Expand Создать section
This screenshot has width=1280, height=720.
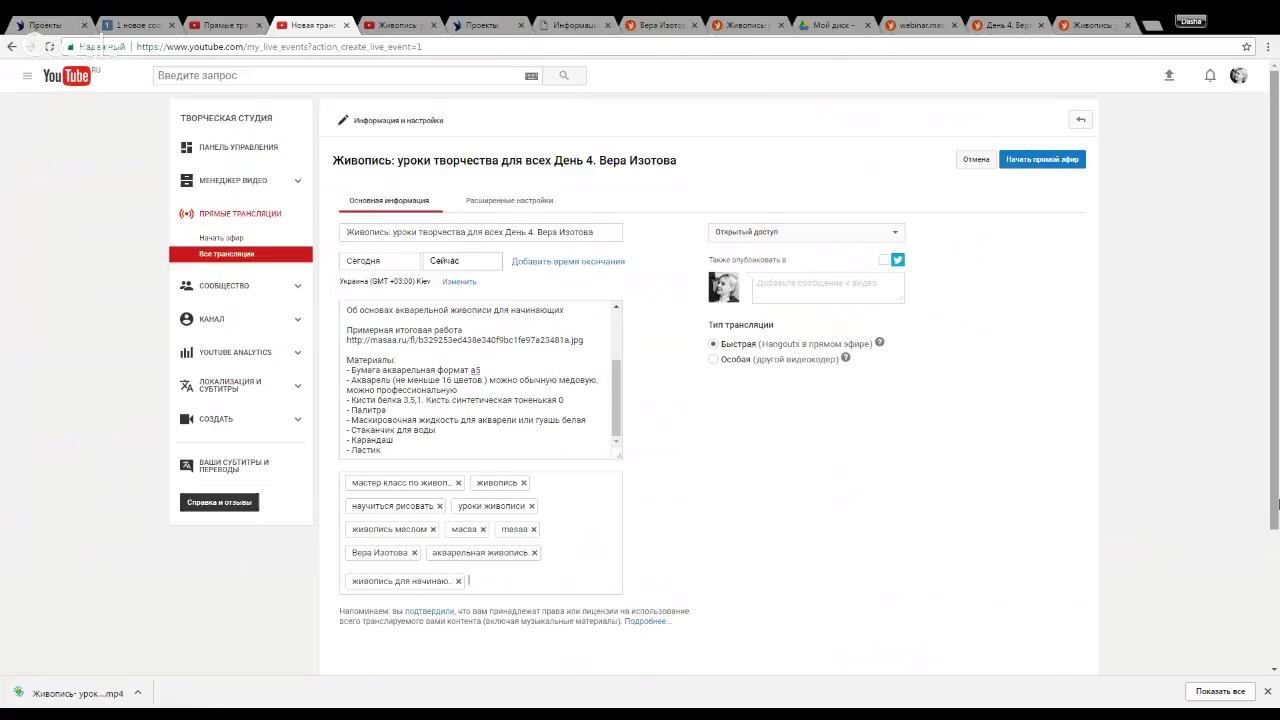pos(298,419)
